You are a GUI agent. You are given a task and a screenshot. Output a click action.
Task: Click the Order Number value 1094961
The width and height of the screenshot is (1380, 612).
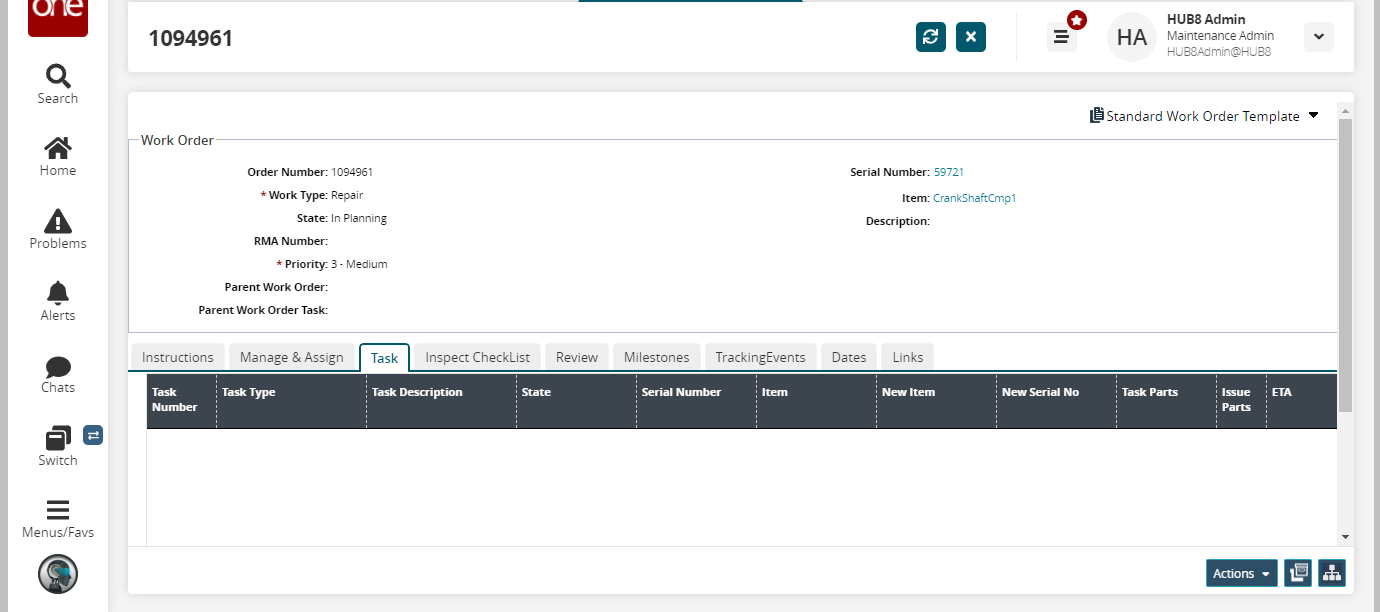(352, 172)
